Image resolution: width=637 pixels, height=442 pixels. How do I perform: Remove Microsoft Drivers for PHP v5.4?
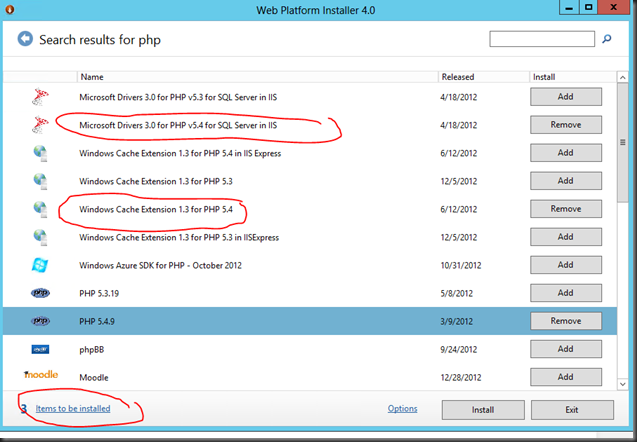point(566,125)
